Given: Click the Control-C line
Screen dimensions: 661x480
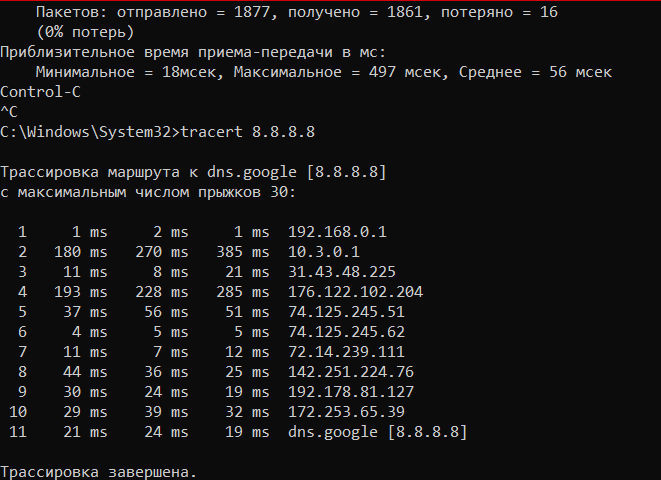Looking at the screenshot, I should 40,92.
